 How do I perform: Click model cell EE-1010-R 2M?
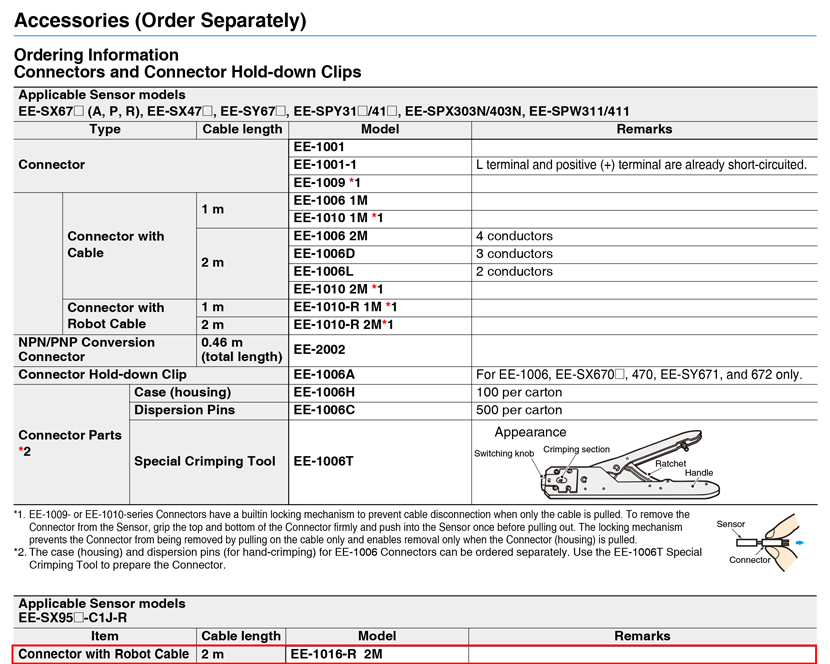pos(380,325)
